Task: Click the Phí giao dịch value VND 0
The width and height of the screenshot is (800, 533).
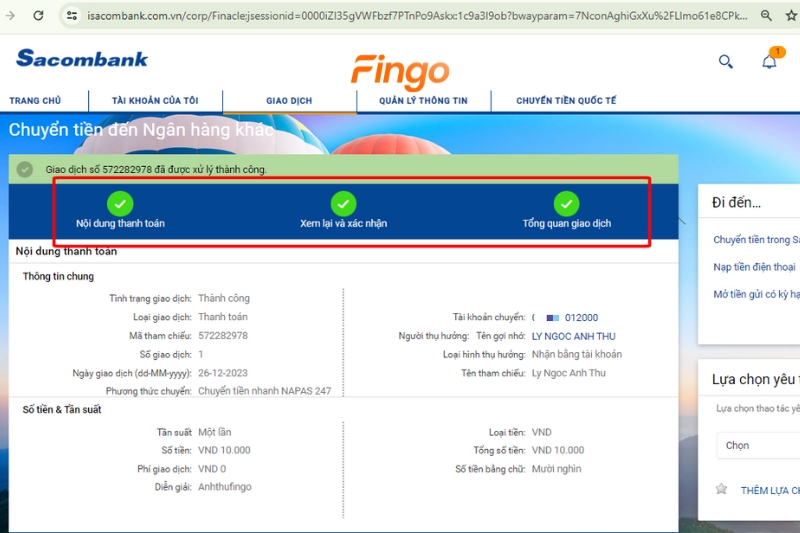Action: (212, 469)
